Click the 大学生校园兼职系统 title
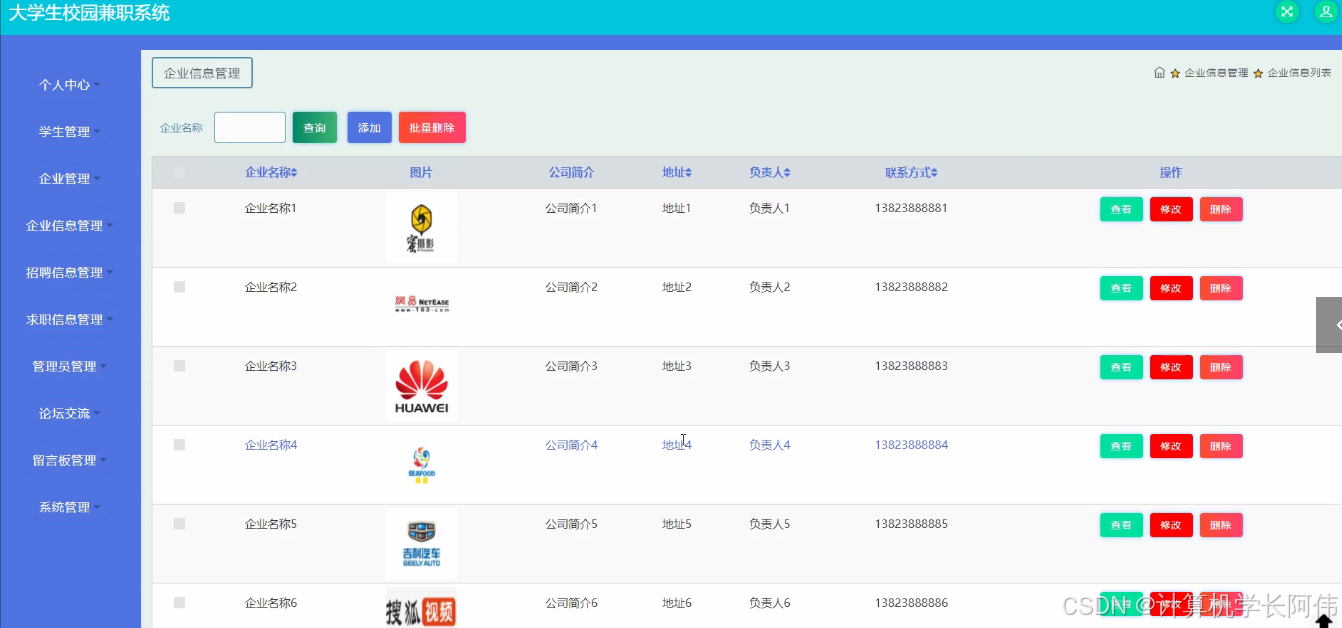 coord(89,13)
